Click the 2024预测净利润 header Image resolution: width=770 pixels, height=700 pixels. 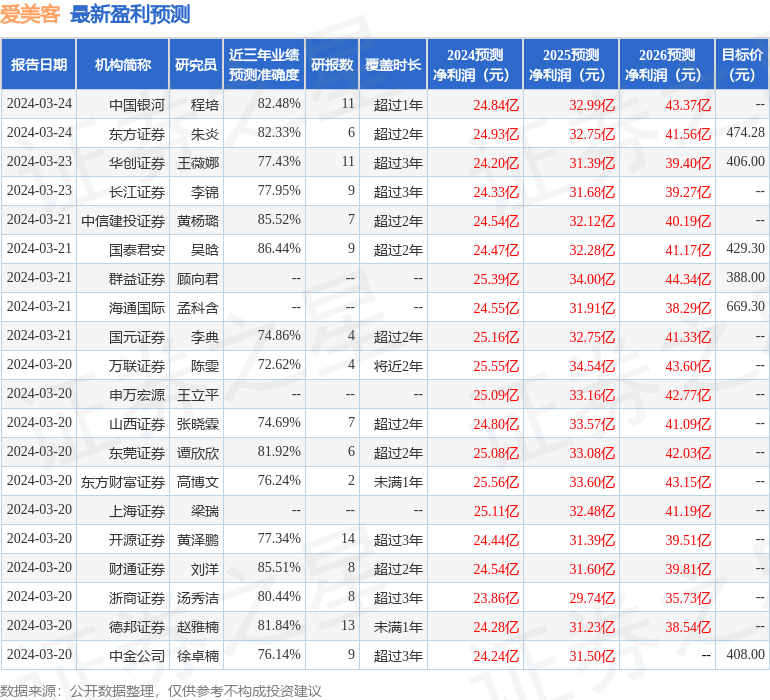475,65
